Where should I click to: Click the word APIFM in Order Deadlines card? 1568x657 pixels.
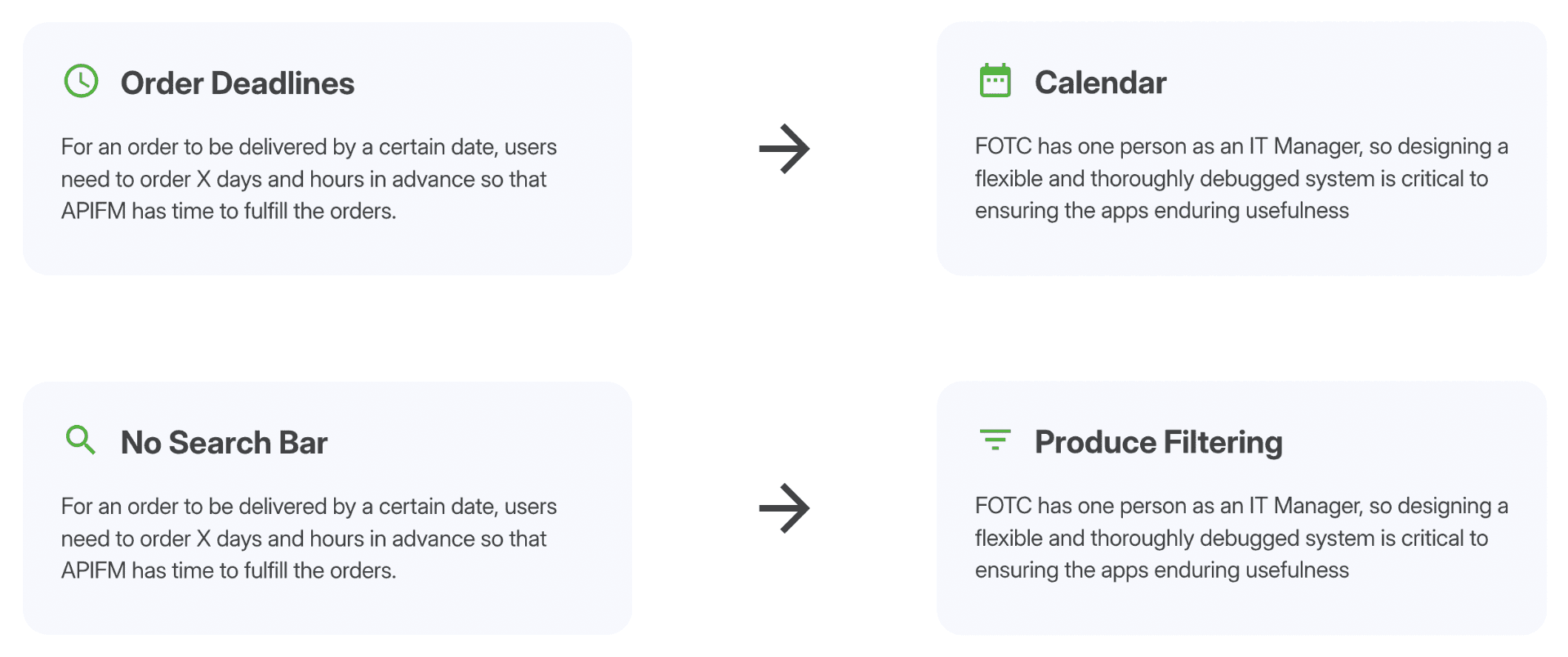point(93,211)
